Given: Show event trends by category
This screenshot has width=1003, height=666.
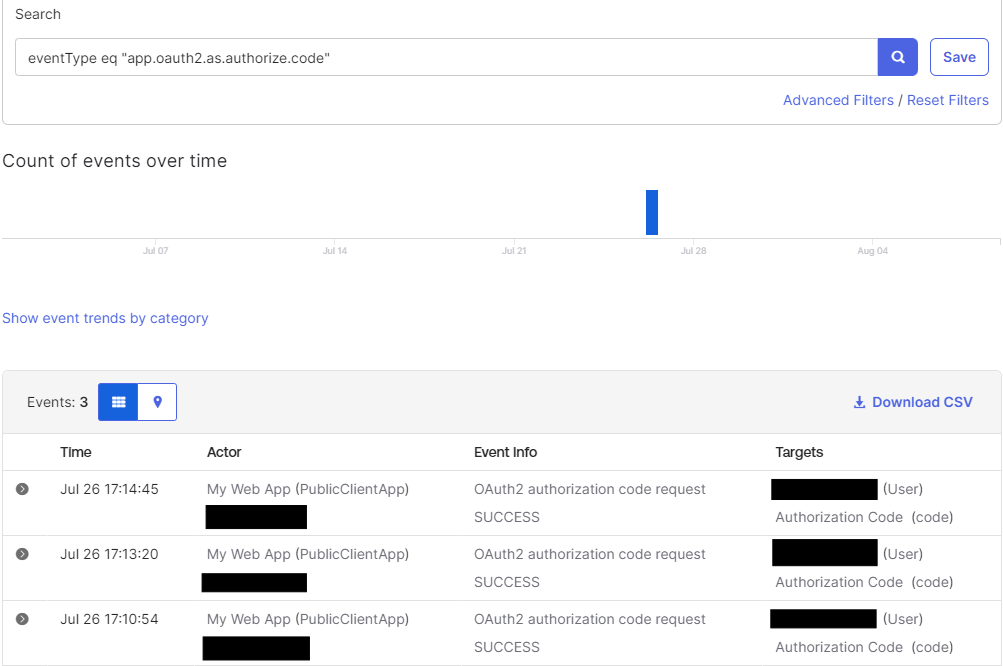Looking at the screenshot, I should [x=105, y=318].
